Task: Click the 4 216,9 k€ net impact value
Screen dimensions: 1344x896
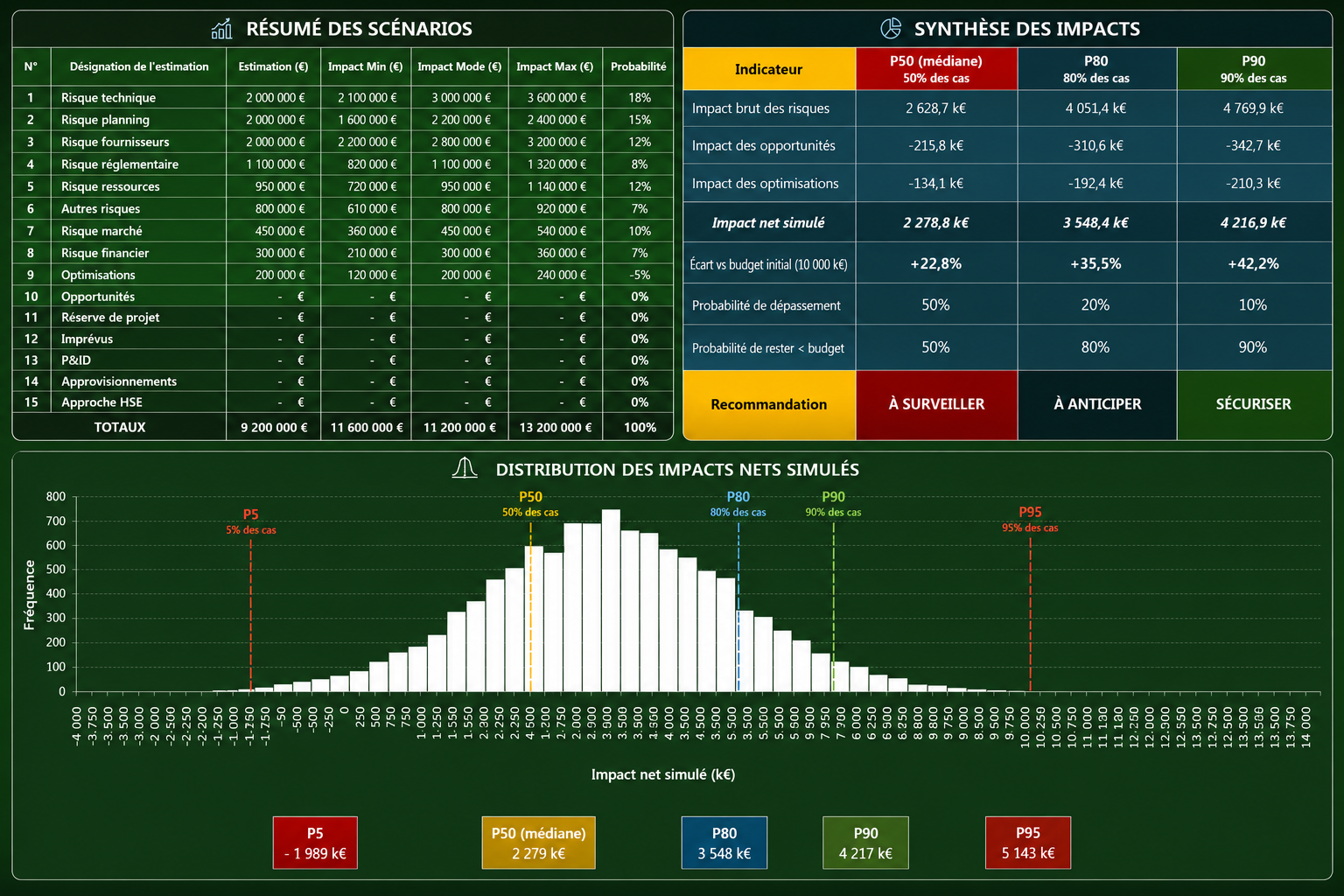Action: pos(1253,223)
